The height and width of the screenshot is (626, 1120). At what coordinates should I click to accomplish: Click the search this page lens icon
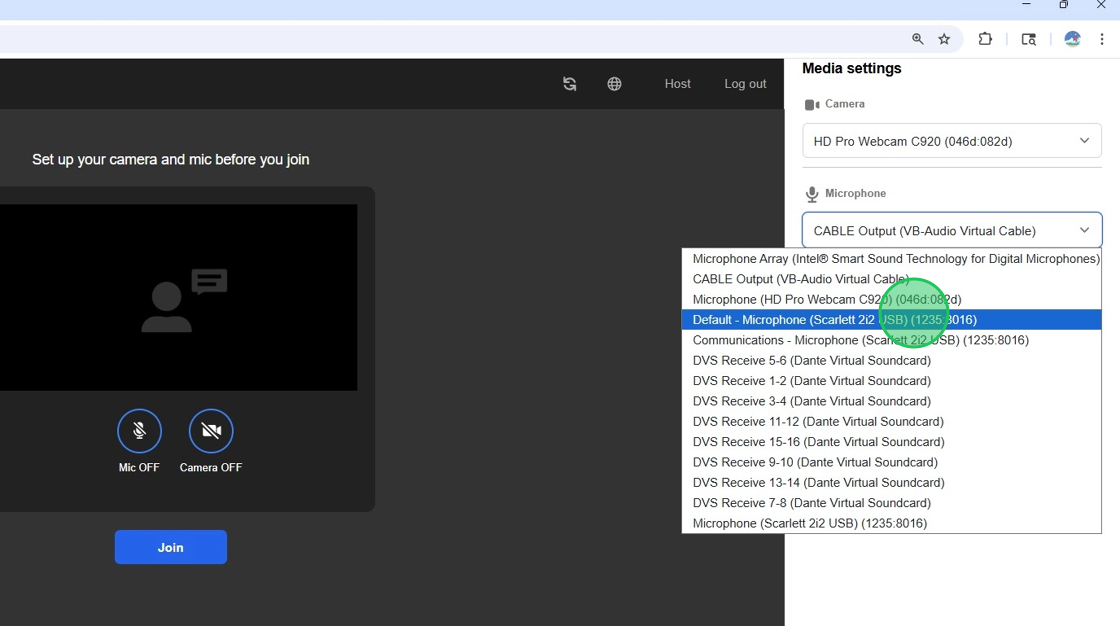1028,38
